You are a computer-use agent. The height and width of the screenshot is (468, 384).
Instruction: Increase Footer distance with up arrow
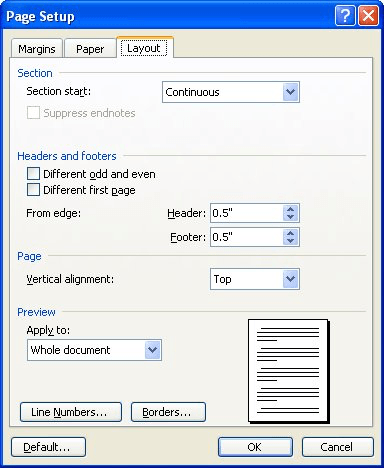pos(290,233)
